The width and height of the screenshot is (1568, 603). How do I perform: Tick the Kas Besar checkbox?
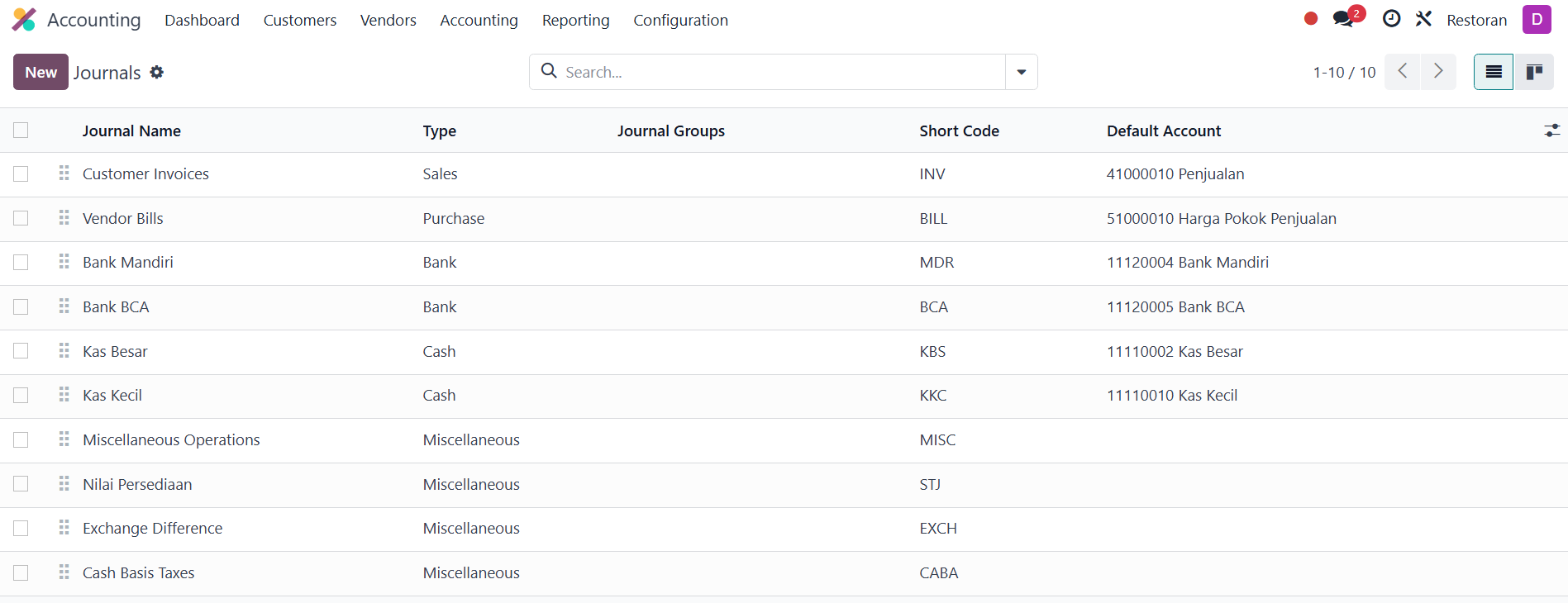(21, 351)
